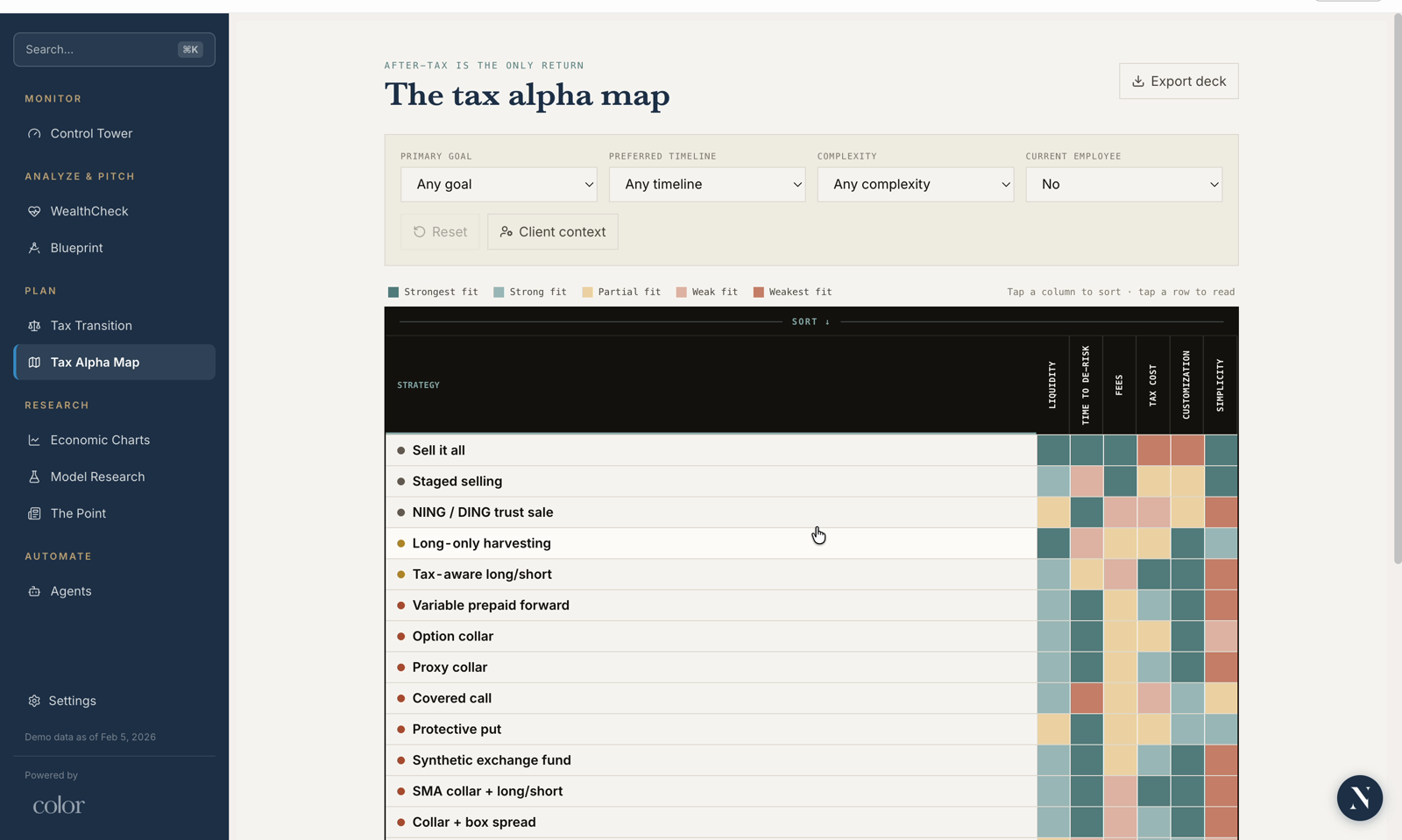
Task: Click the Export deck button
Action: click(x=1179, y=81)
